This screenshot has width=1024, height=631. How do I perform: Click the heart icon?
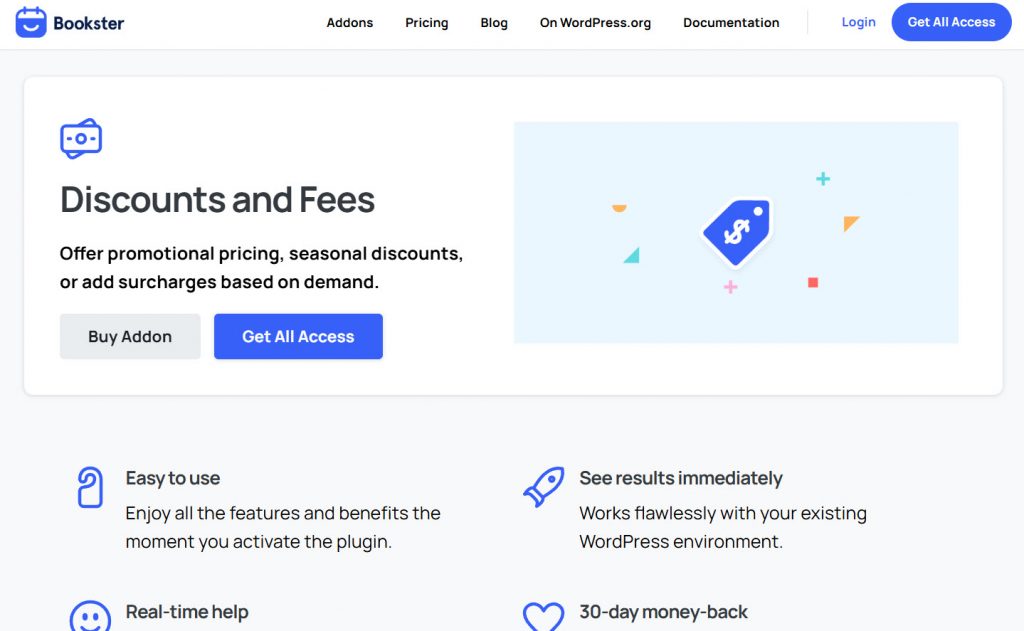pos(543,617)
